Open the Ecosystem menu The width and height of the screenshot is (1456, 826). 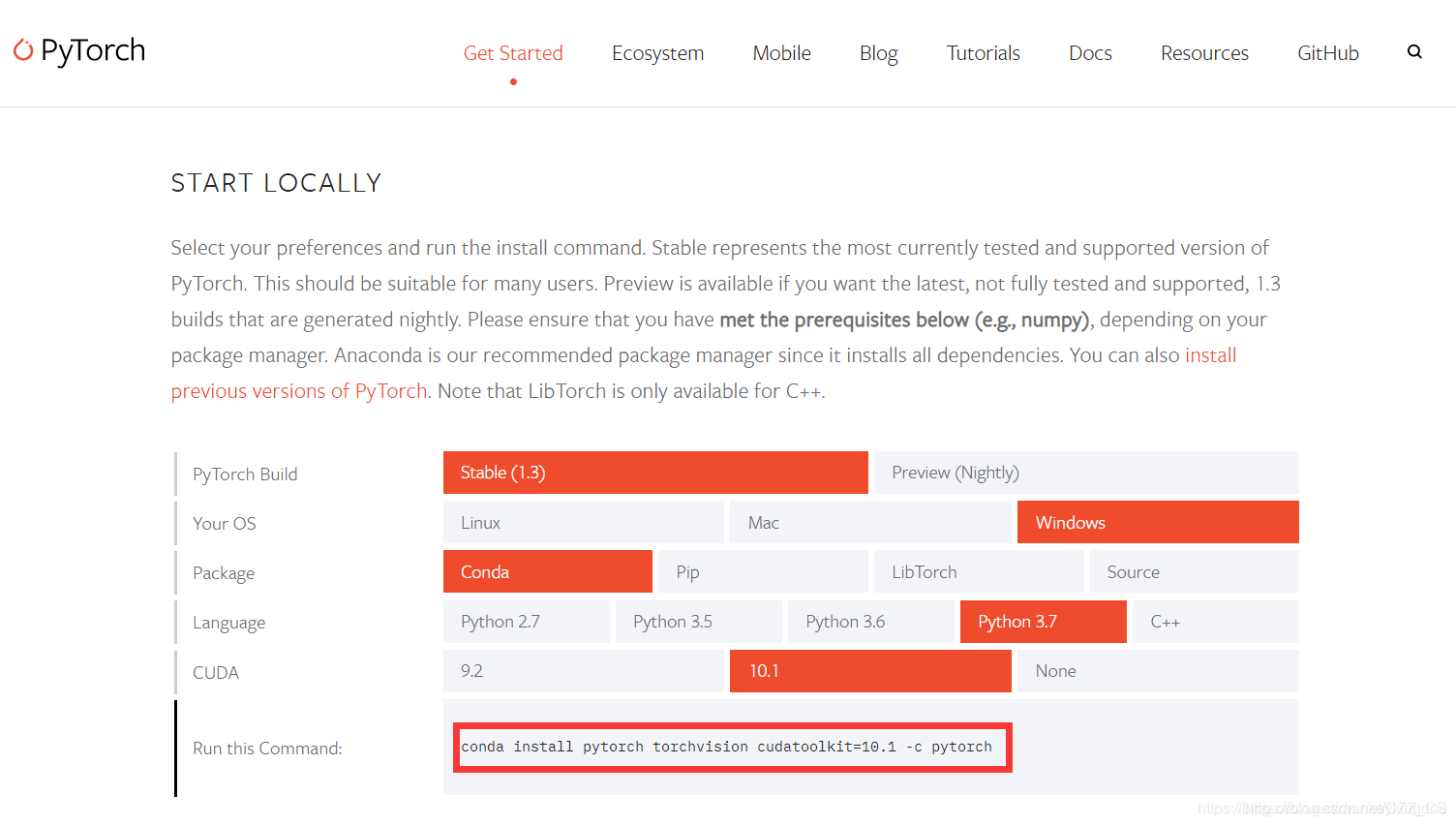tap(657, 53)
